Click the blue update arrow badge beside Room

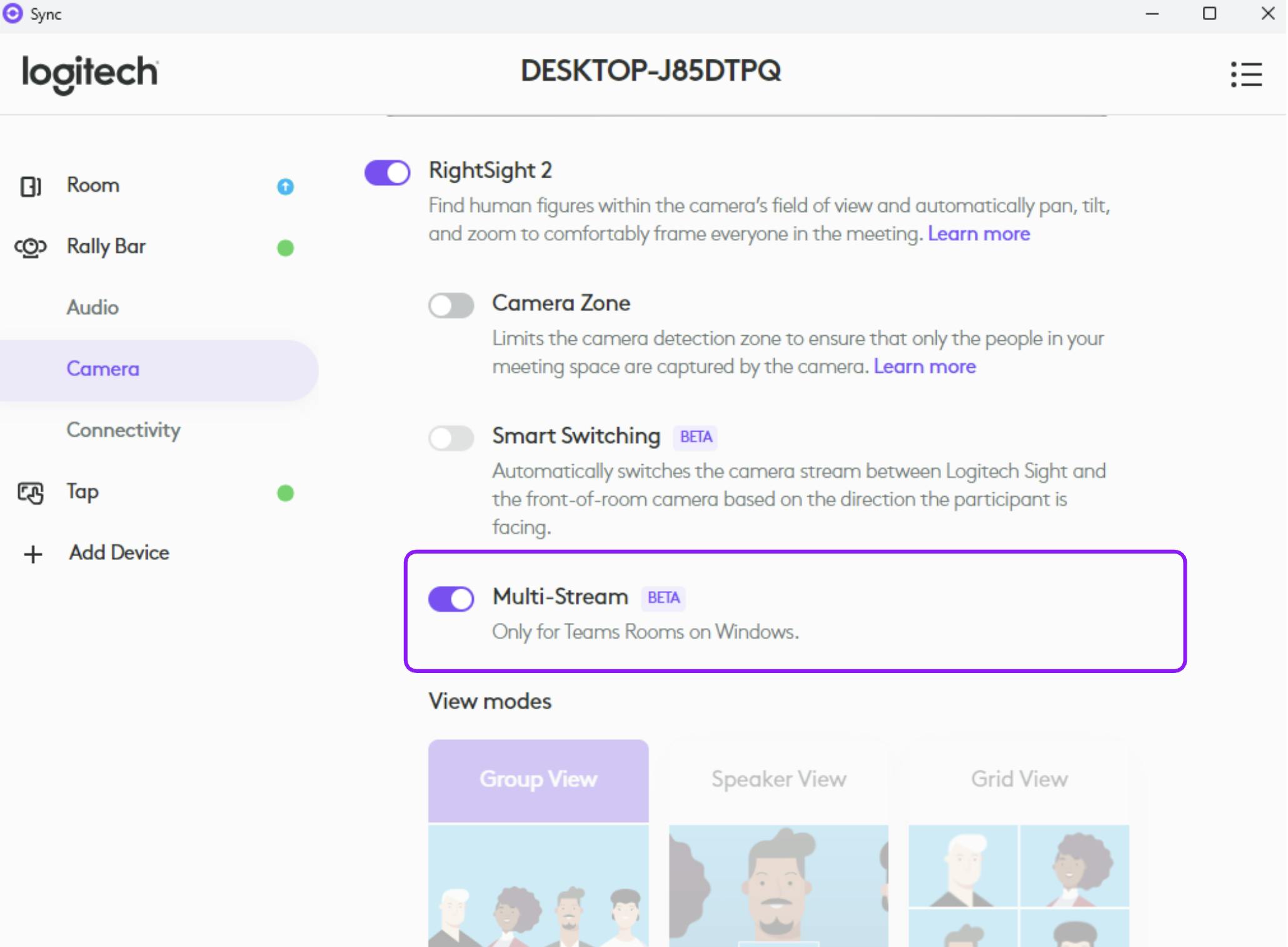(x=285, y=186)
